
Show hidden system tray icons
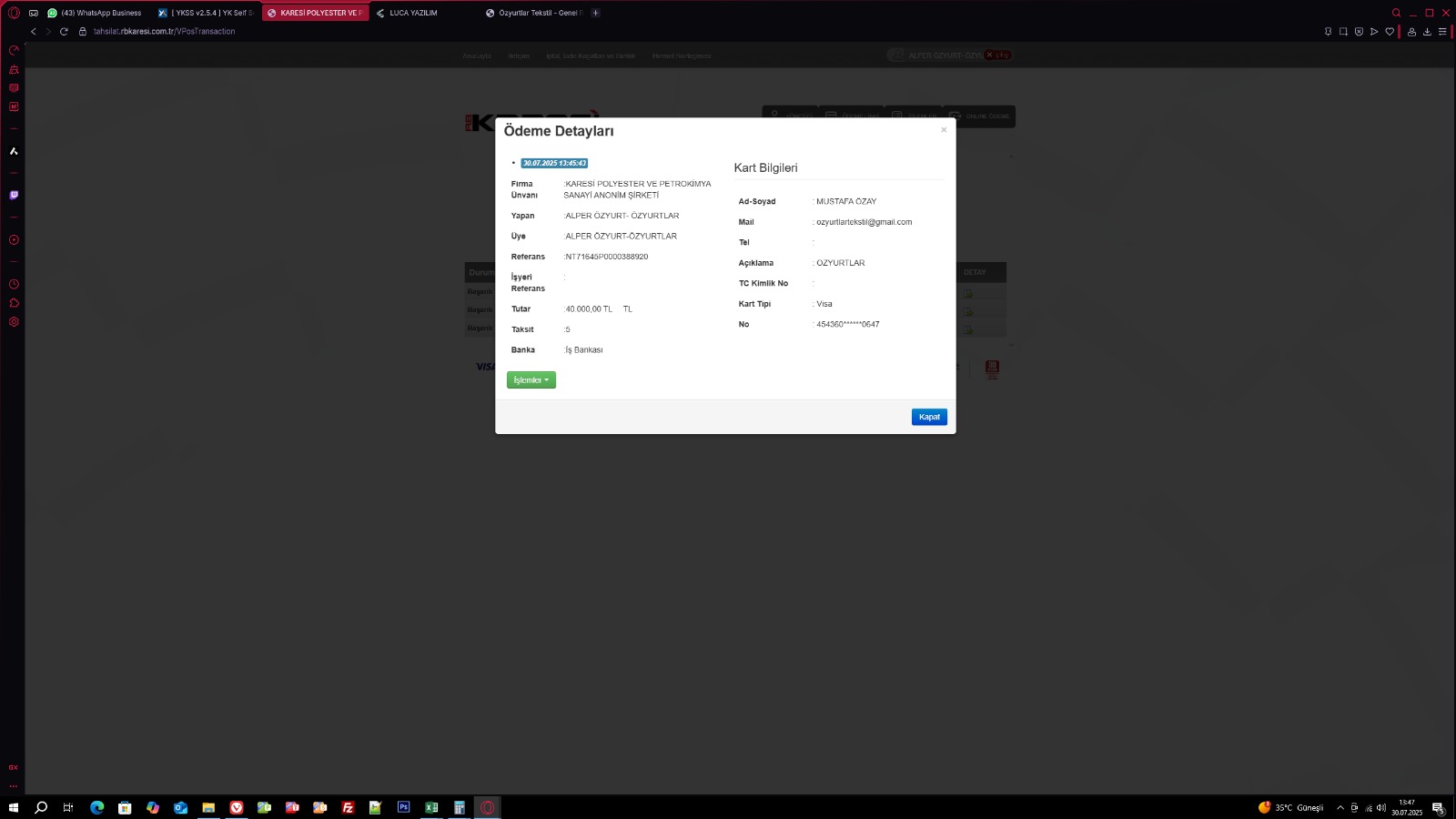pos(1340,807)
